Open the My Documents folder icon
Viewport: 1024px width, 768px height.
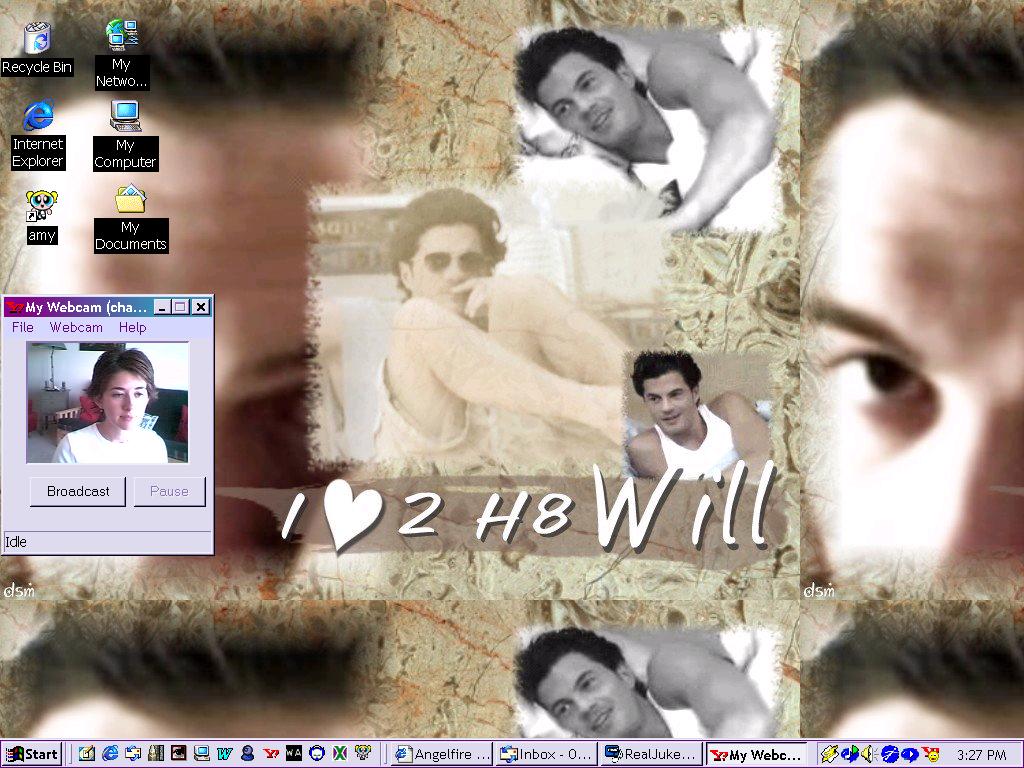(130, 200)
